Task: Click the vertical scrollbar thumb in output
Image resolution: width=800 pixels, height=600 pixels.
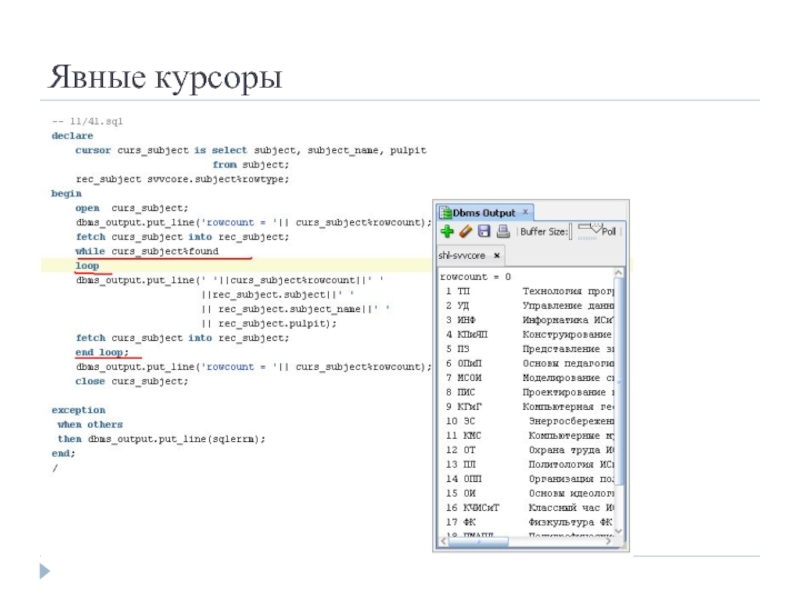Action: coord(621,380)
